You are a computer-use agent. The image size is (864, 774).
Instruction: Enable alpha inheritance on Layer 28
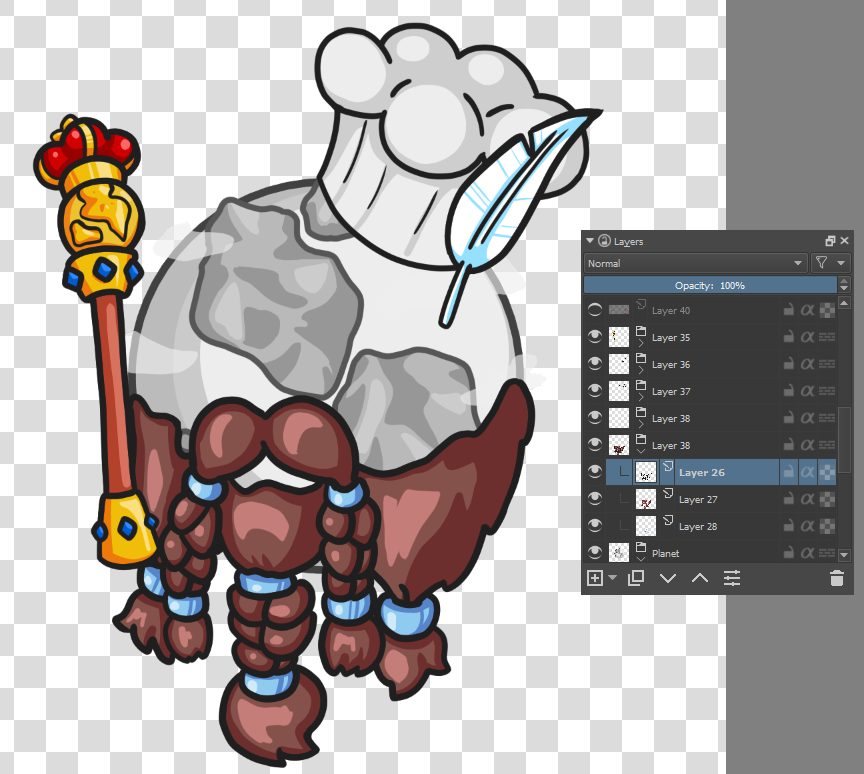tap(807, 526)
